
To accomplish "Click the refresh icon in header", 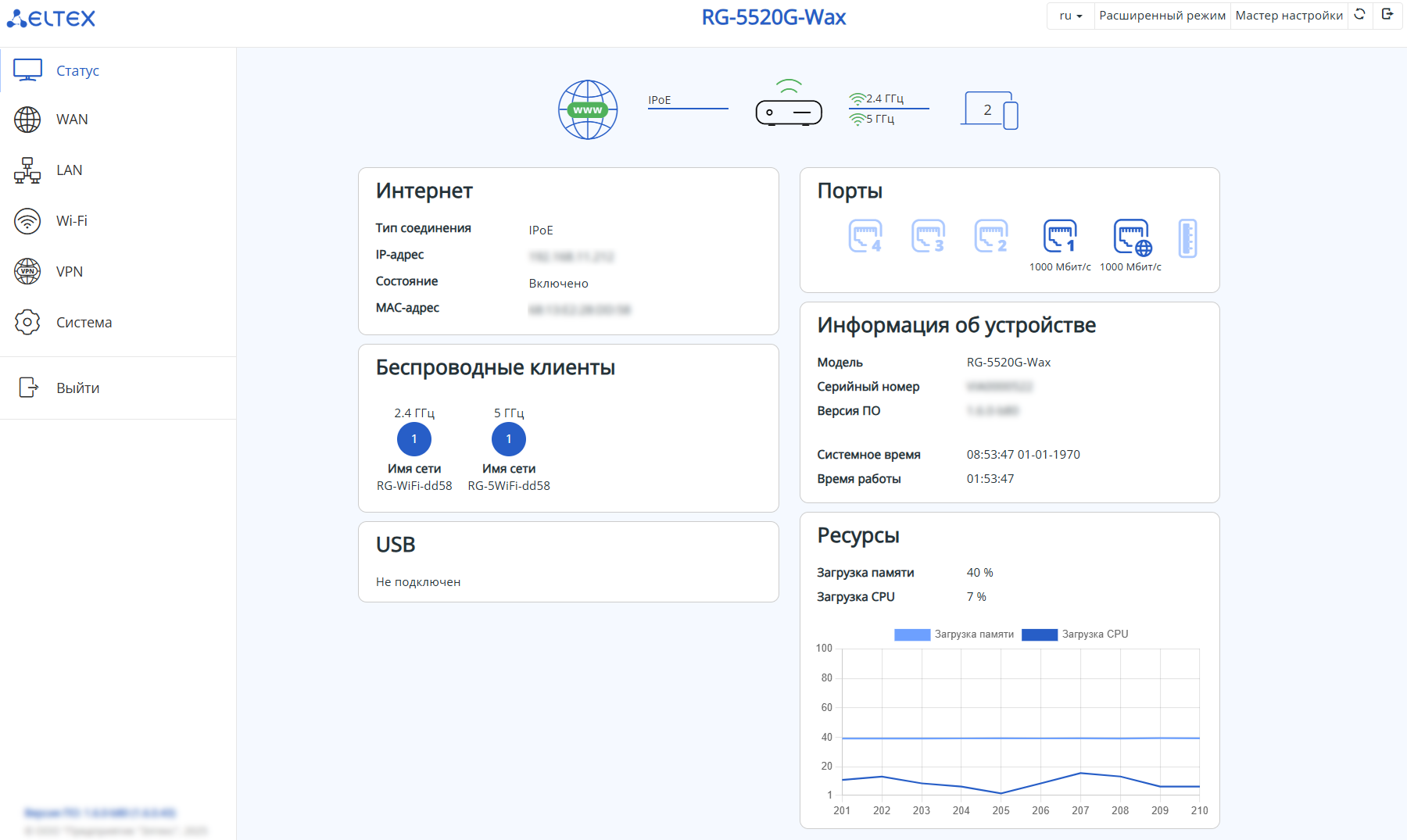I will (1360, 15).
